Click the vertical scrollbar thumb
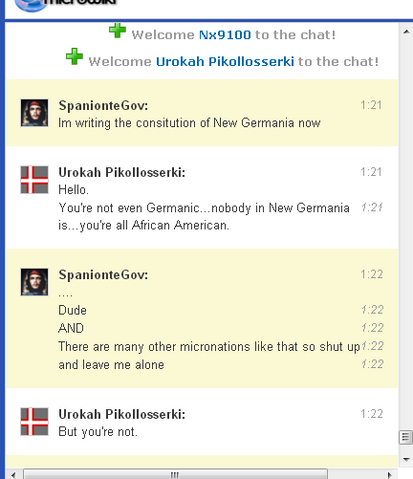 406,437
